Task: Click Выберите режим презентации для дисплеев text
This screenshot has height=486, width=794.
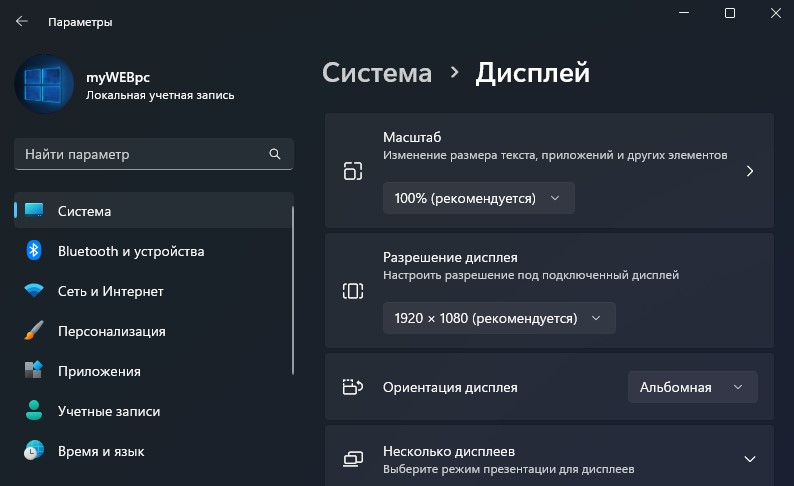Action: 508,469
